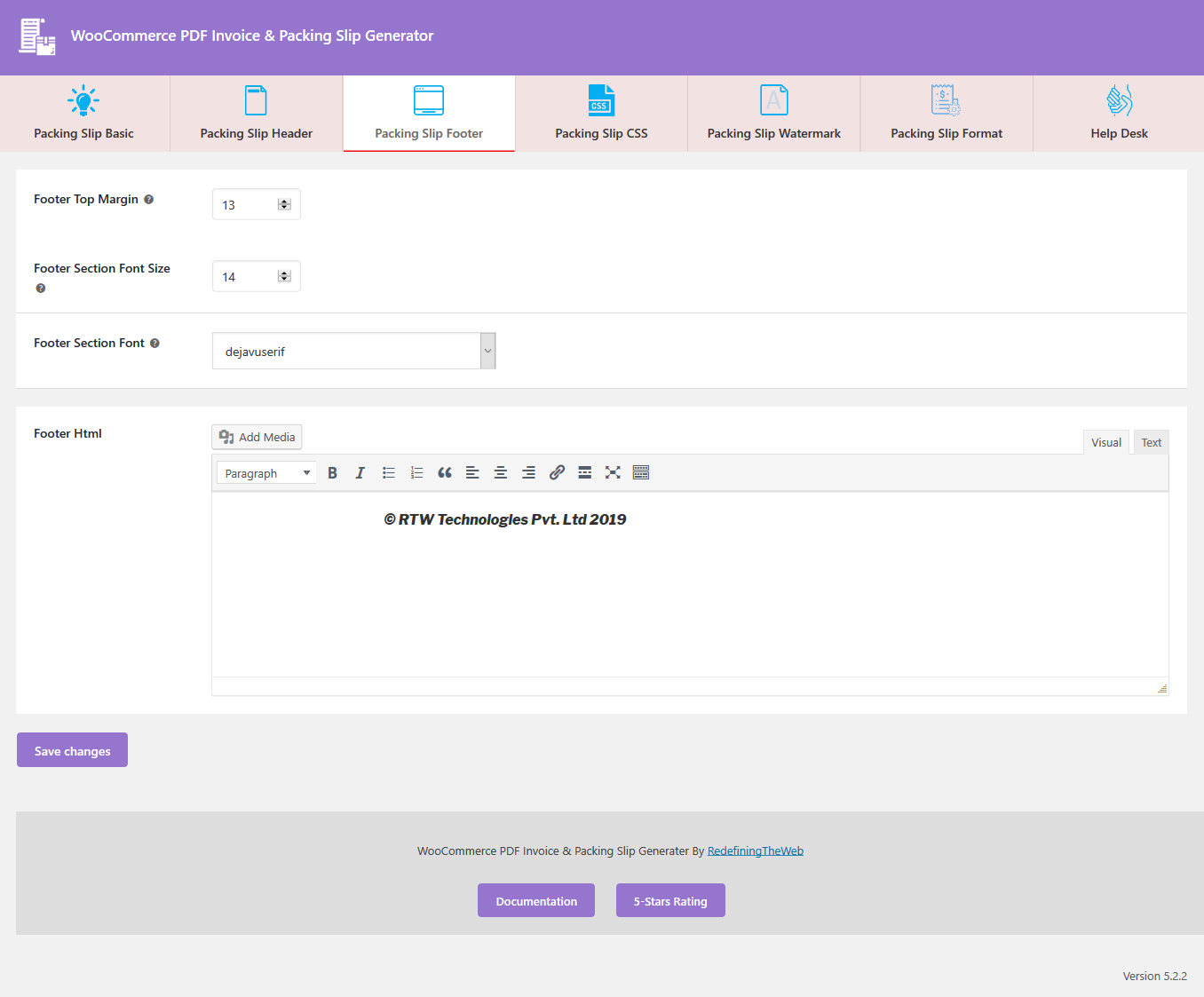The height and width of the screenshot is (997, 1204).
Task: Insert a numbered list
Action: point(416,472)
